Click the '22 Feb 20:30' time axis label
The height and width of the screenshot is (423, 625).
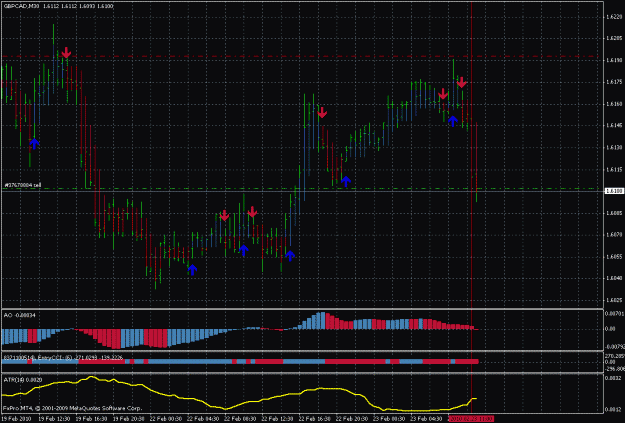coord(352,419)
